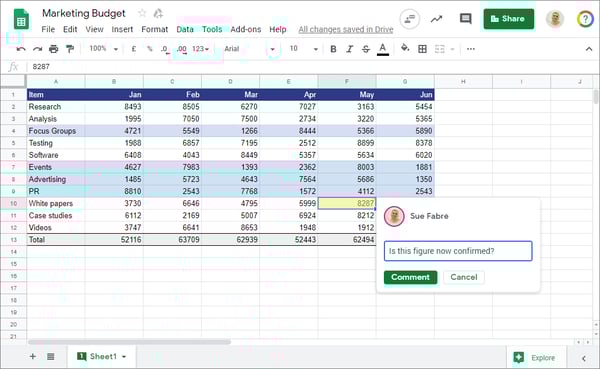600x369 pixels.
Task: Open the Arial font dropdown
Action: (x=249, y=49)
